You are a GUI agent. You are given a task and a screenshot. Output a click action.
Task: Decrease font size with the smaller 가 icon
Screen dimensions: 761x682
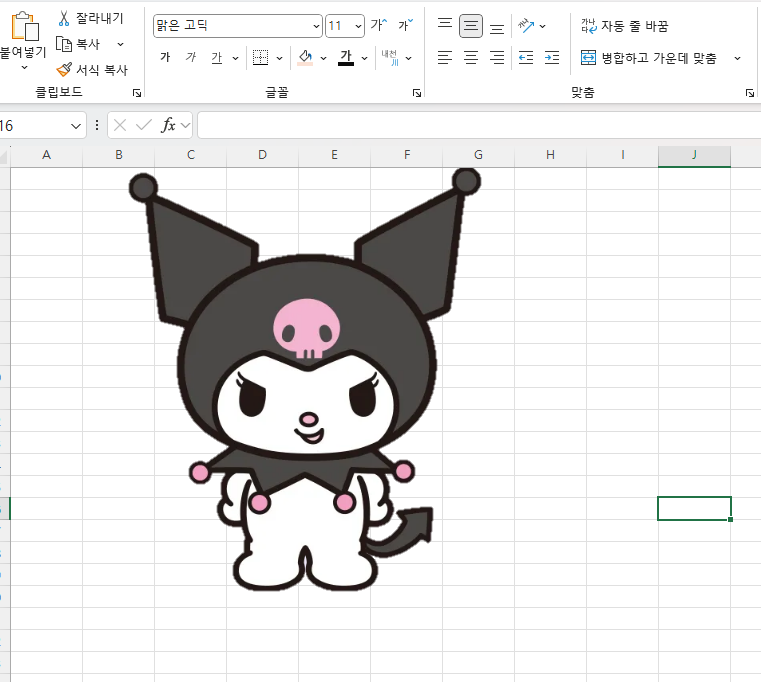[x=405, y=25]
